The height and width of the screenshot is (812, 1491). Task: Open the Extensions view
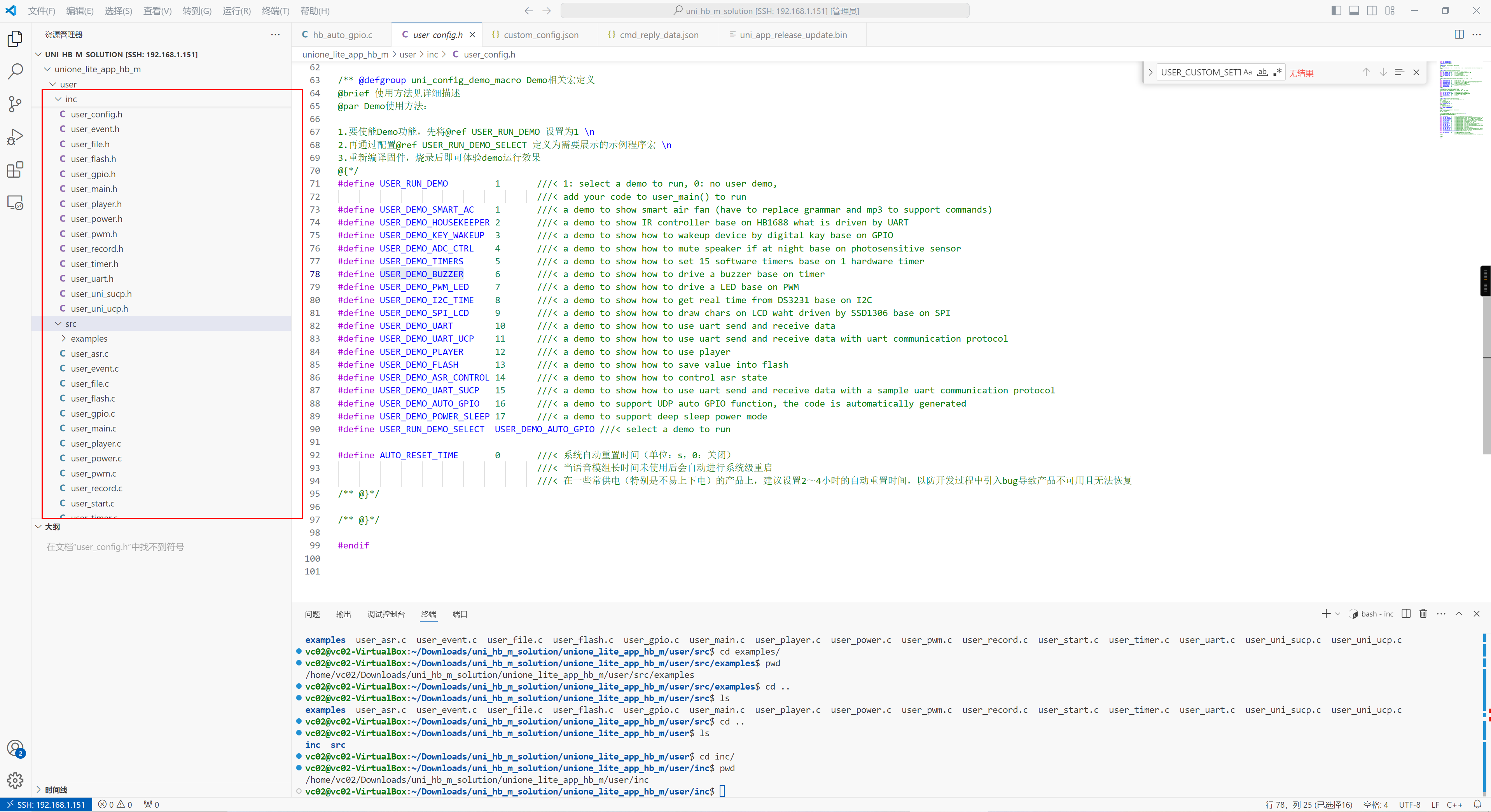point(15,170)
